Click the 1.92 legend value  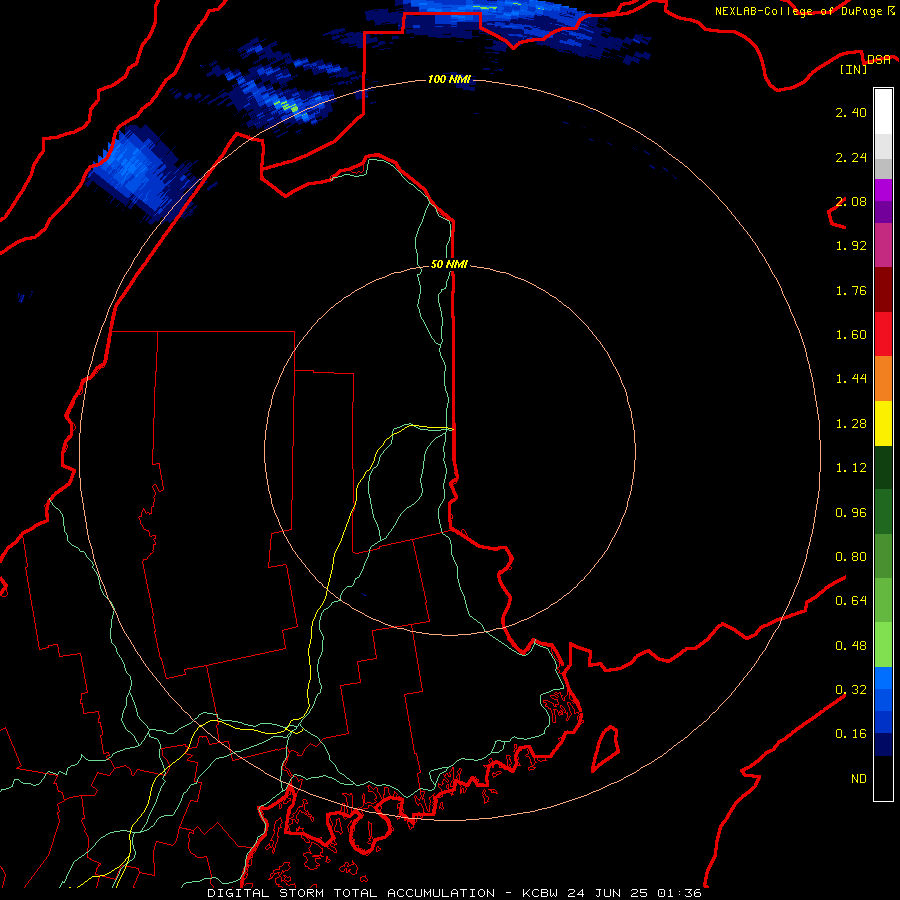click(x=851, y=246)
